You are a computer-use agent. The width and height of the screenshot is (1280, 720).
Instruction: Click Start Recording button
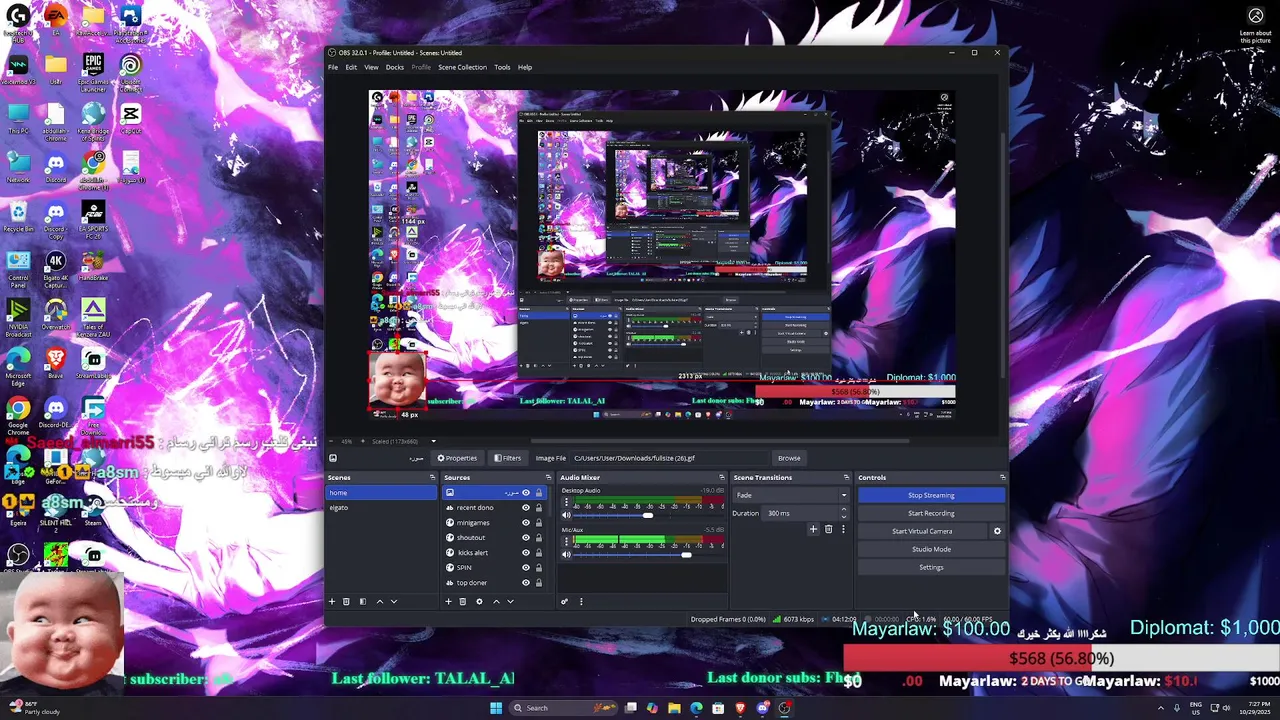(x=931, y=513)
